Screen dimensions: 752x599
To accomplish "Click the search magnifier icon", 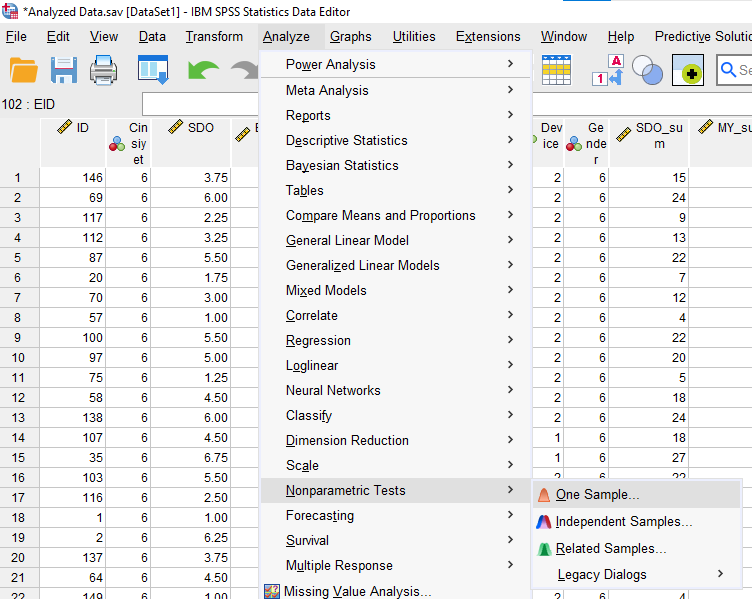I will pos(728,70).
